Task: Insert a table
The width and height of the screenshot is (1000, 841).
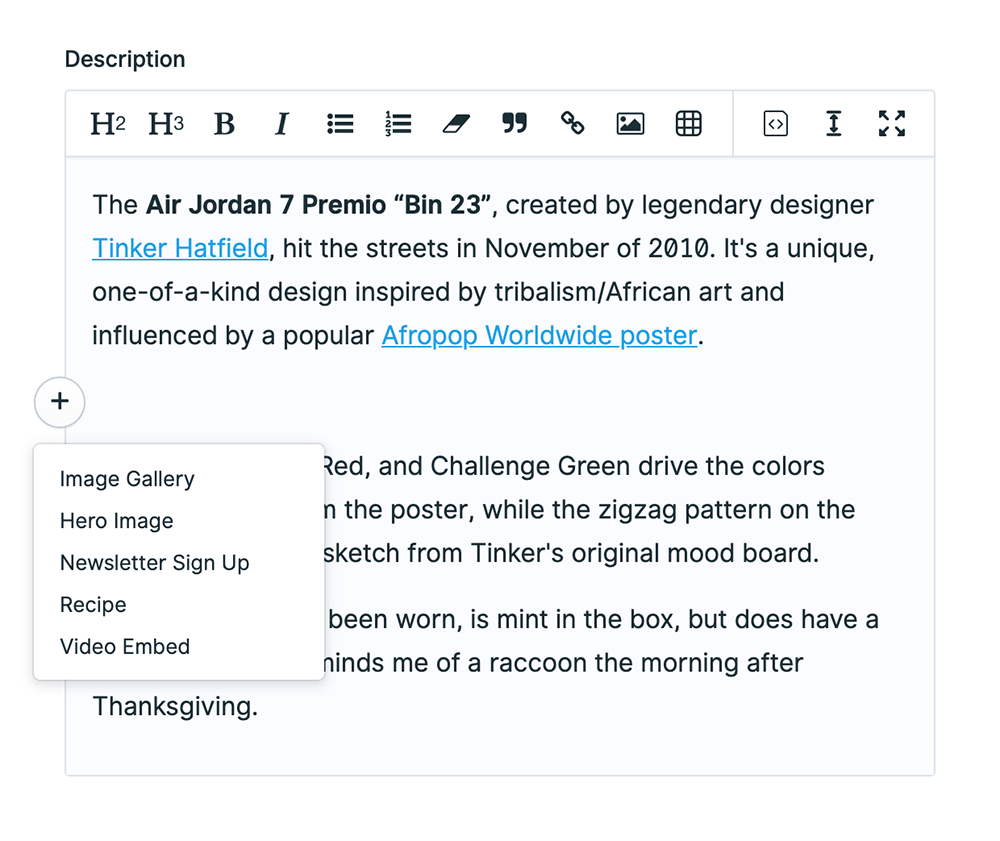Action: pyautogui.click(x=689, y=124)
